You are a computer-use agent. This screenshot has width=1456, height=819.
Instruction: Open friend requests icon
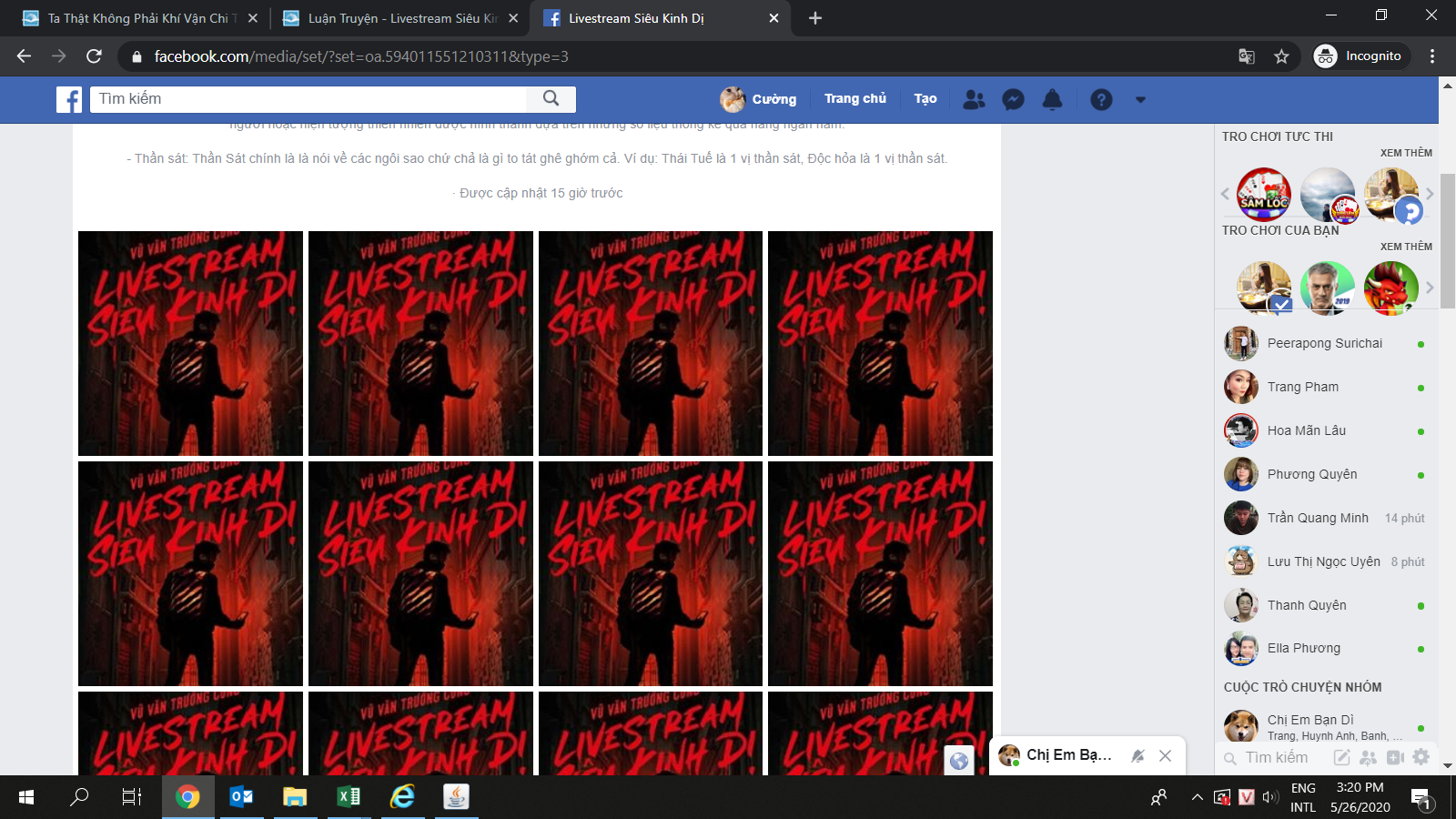[x=974, y=99]
